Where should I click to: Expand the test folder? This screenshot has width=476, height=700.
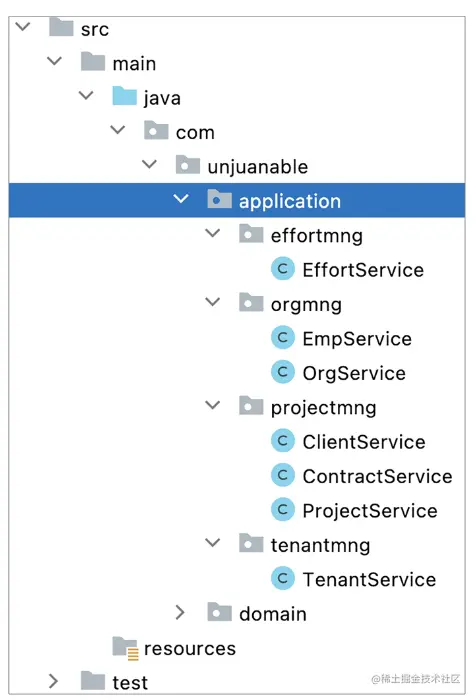(53, 681)
